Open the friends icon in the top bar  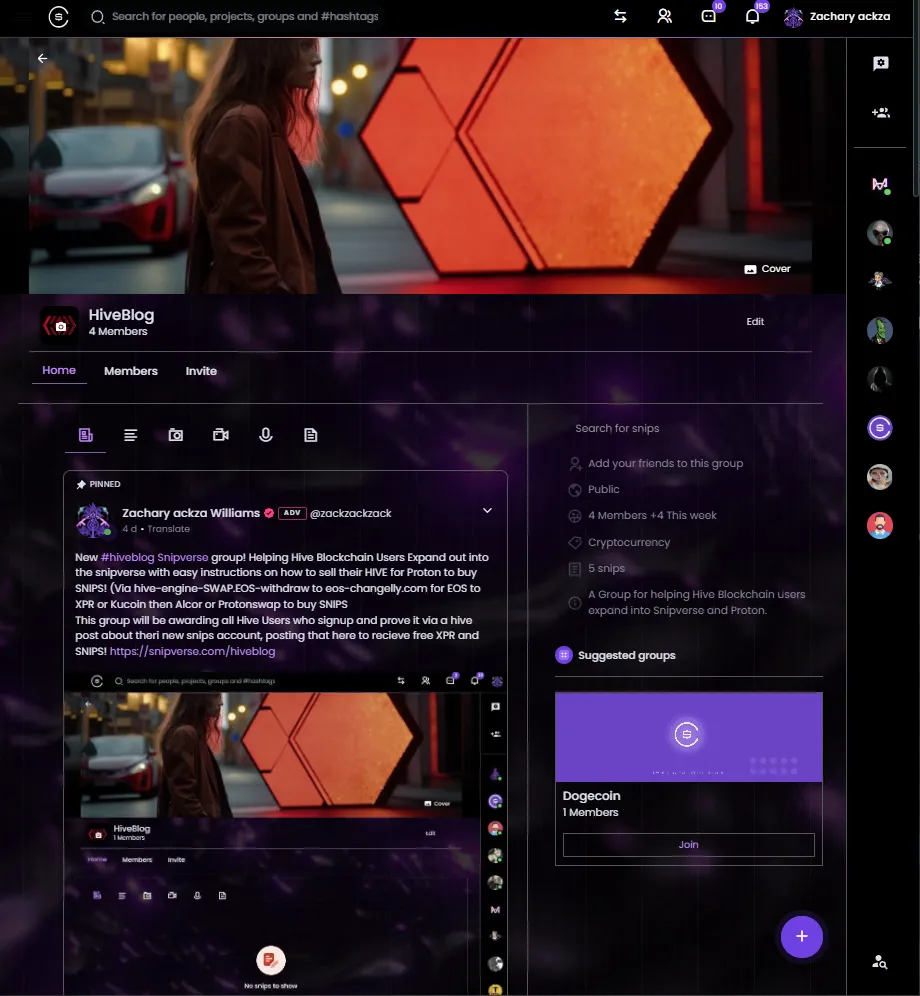point(665,17)
